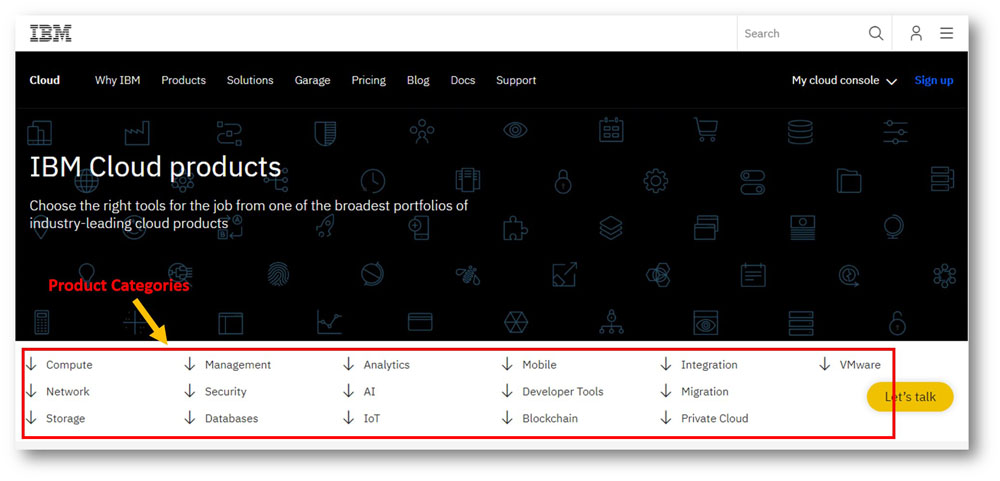Screen dimensions: 1000x481
Task: Open the user profile icon
Action: point(916,33)
